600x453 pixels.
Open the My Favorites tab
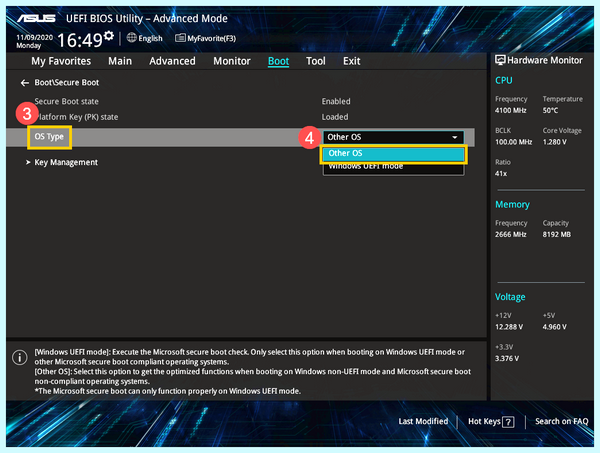point(61,61)
